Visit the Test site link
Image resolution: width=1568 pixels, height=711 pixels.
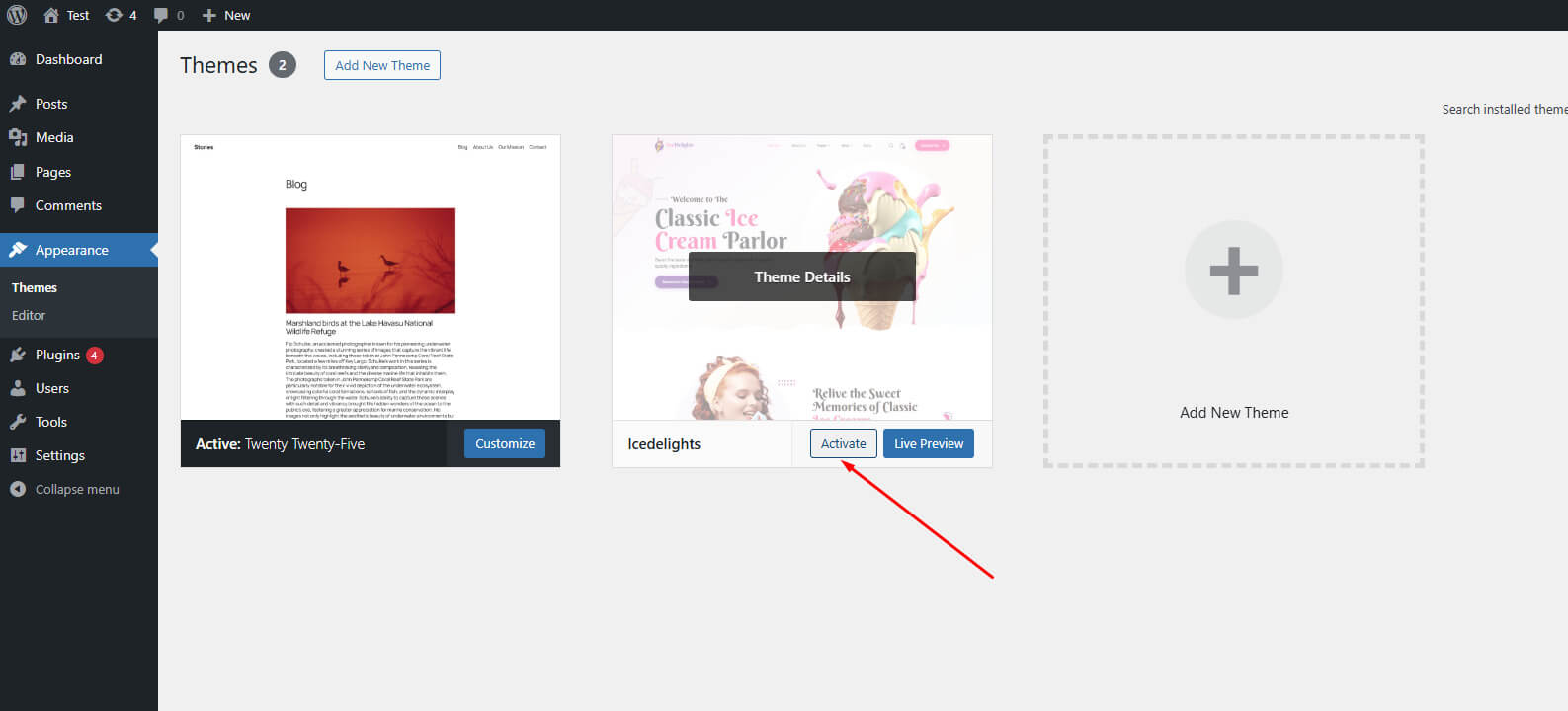(67, 15)
